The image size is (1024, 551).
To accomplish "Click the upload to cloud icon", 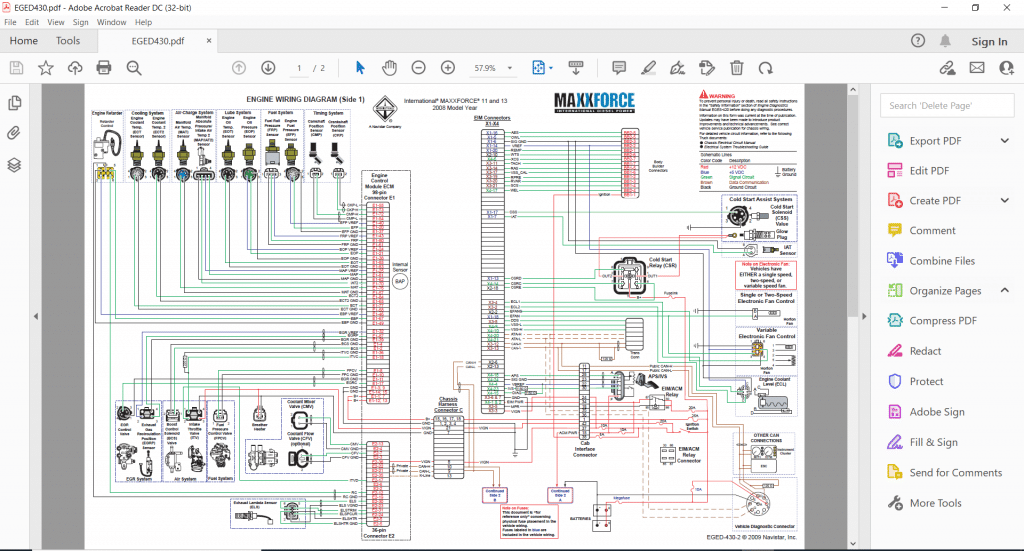I will click(x=75, y=68).
